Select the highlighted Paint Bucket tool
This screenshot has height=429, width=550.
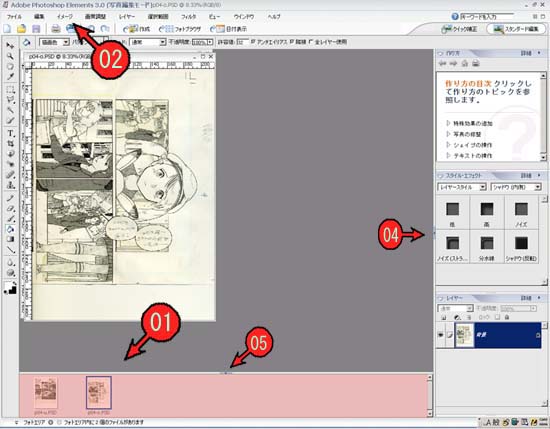pyautogui.click(x=10, y=229)
